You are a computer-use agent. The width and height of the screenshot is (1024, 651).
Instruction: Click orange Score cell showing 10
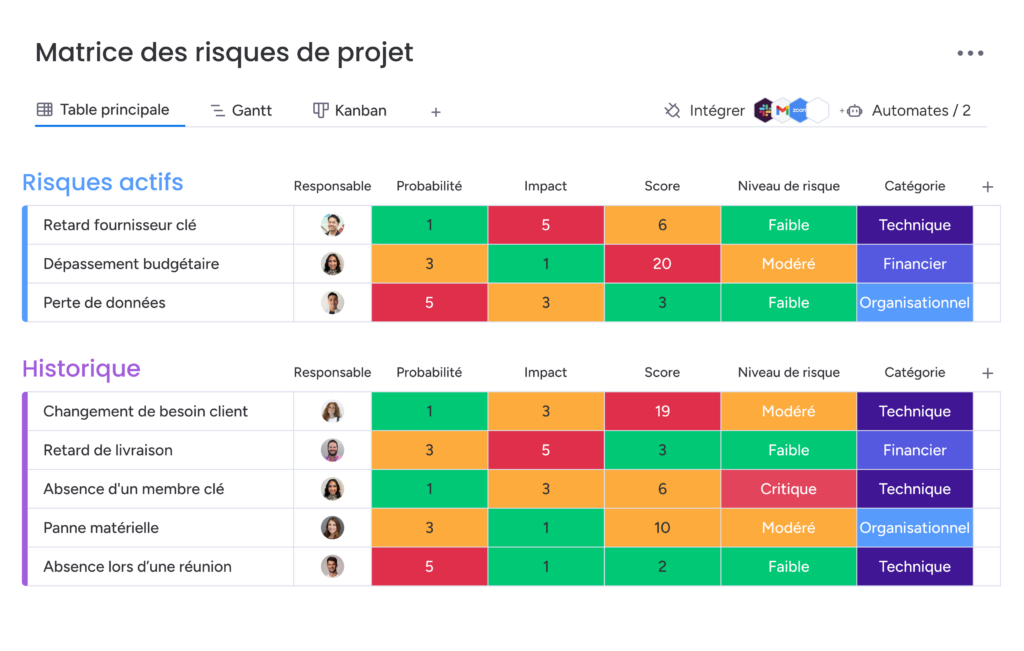(662, 528)
